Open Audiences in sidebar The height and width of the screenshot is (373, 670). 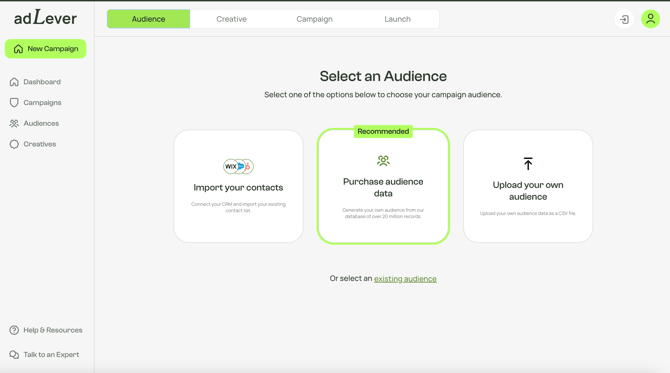click(34, 123)
